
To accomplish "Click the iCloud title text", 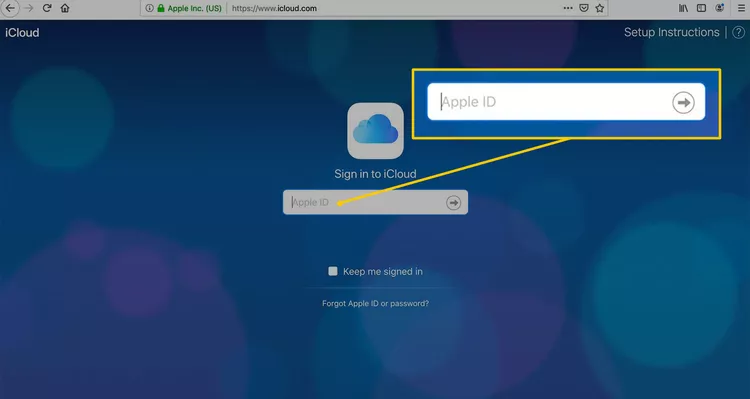I will (22, 33).
